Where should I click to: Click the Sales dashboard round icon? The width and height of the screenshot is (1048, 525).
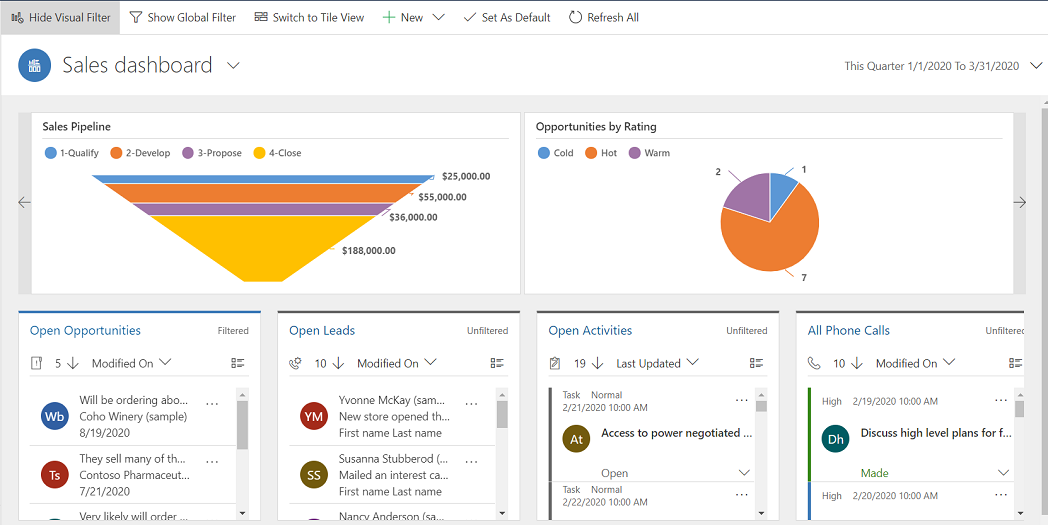(x=35, y=66)
